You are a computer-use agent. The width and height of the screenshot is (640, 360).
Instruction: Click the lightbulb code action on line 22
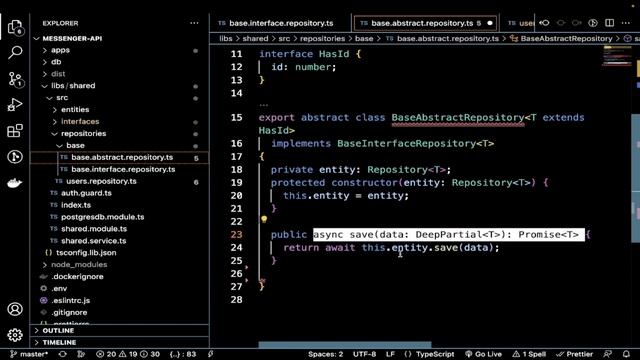coord(264,220)
